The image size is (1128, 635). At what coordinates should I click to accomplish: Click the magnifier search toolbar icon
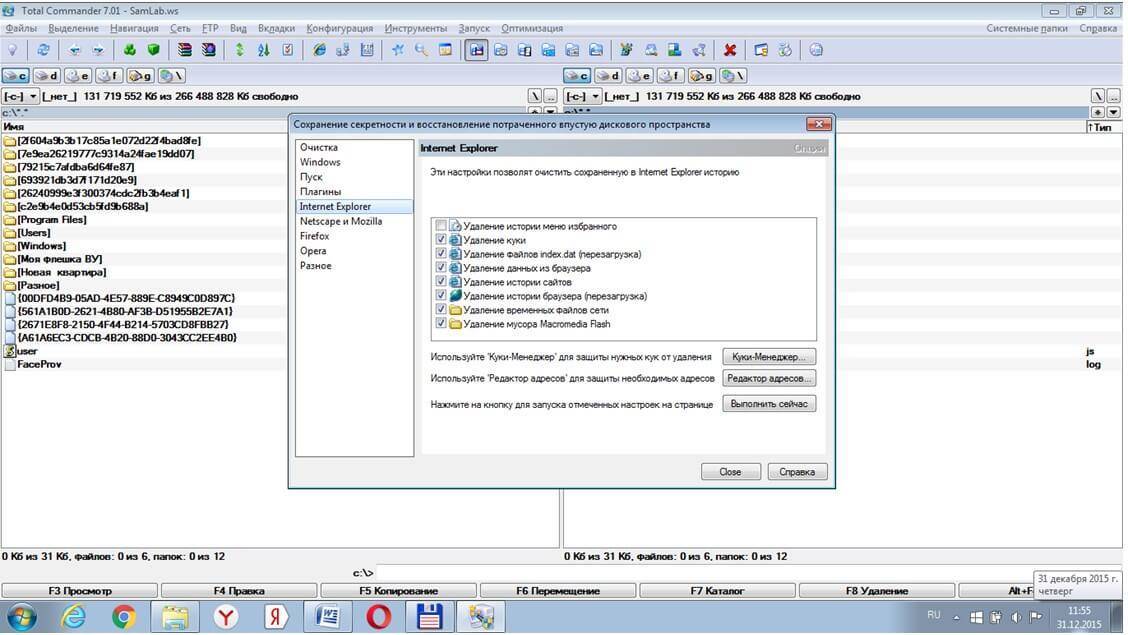[x=421, y=49]
